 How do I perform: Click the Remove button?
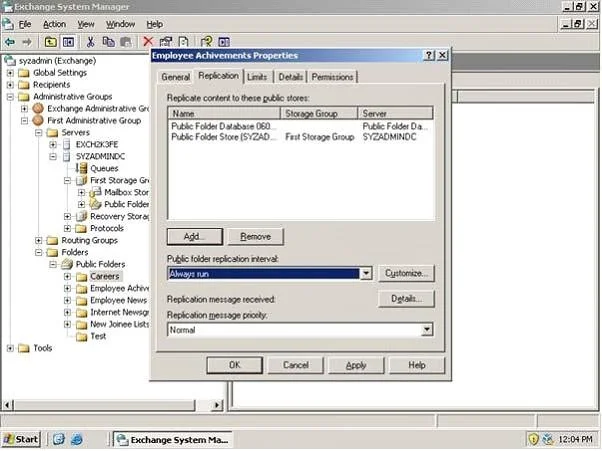pos(255,236)
